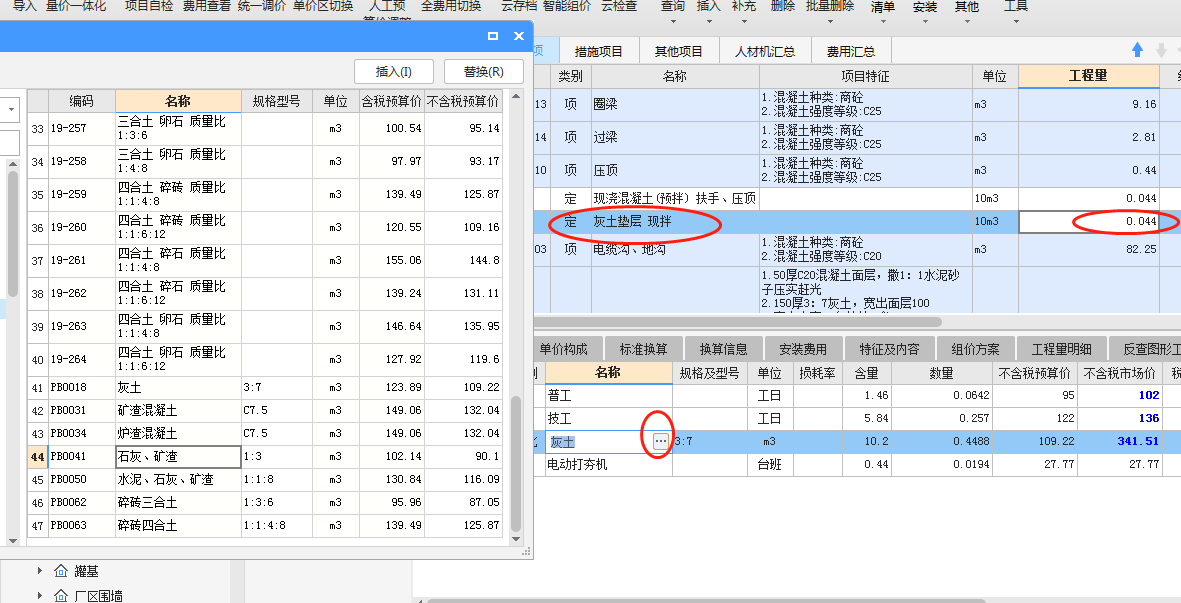Switch to the 费用汇总 tab
The image size is (1181, 603).
851,51
